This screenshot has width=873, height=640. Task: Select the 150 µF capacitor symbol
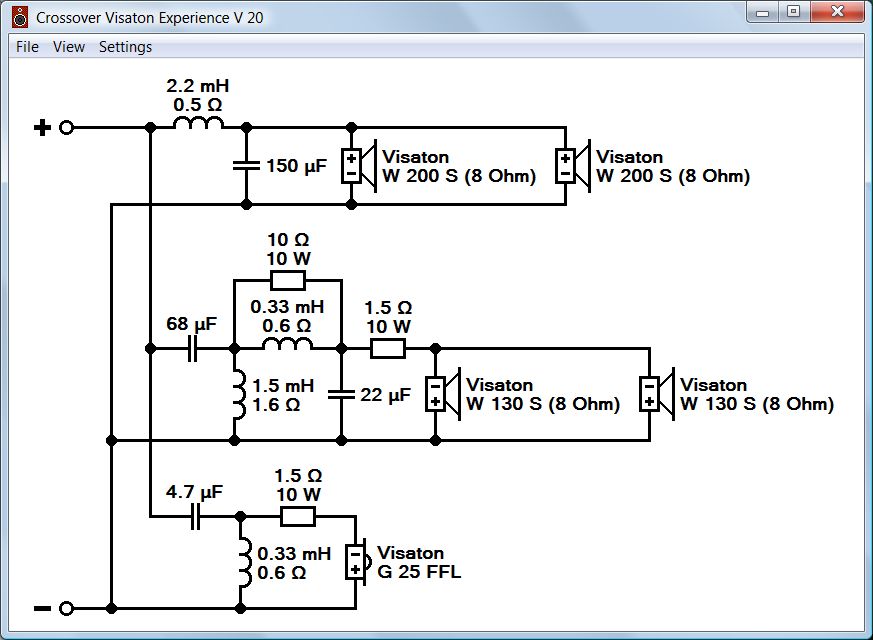pyautogui.click(x=246, y=165)
